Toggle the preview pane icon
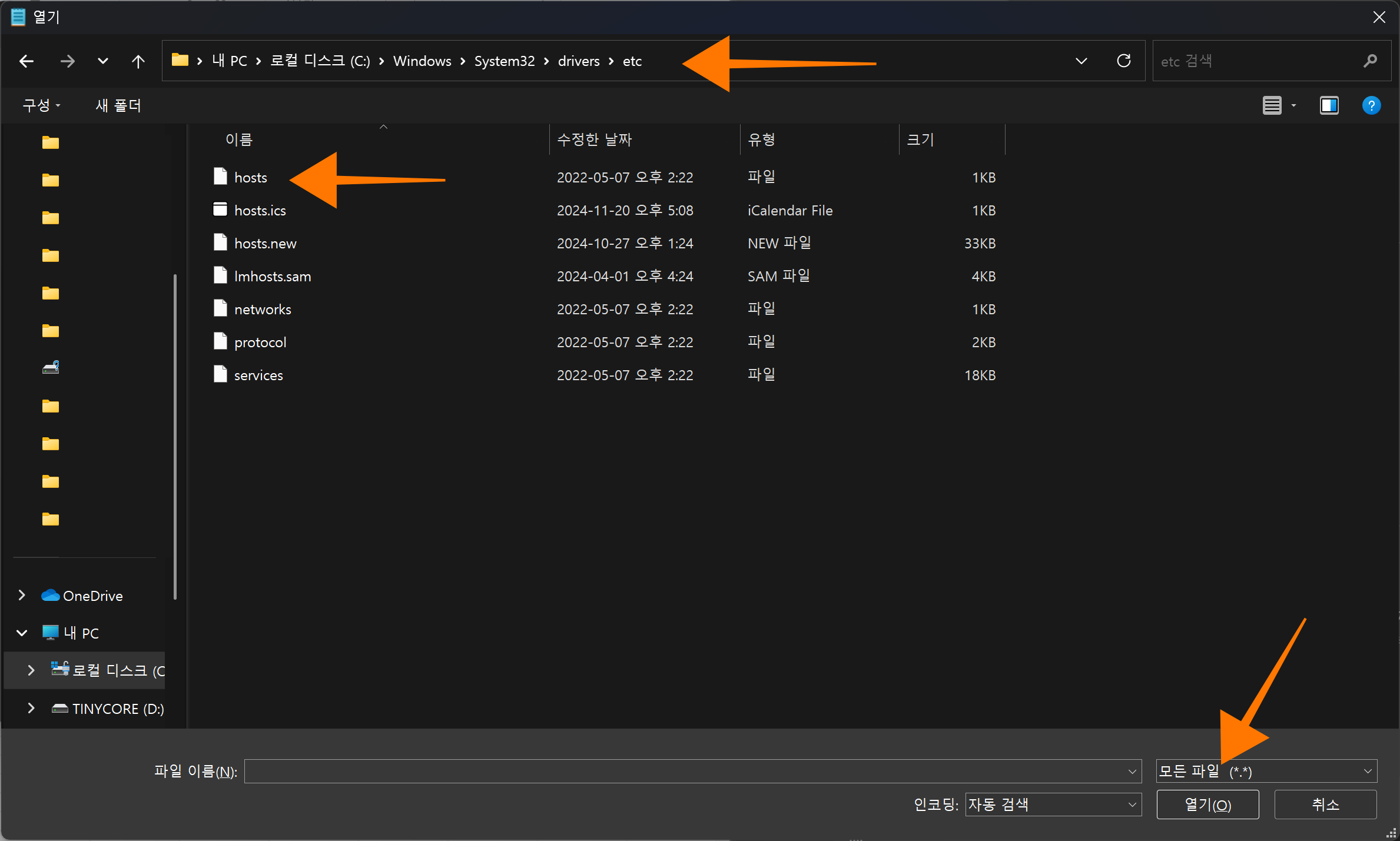This screenshot has height=841, width=1400. pyautogui.click(x=1329, y=105)
